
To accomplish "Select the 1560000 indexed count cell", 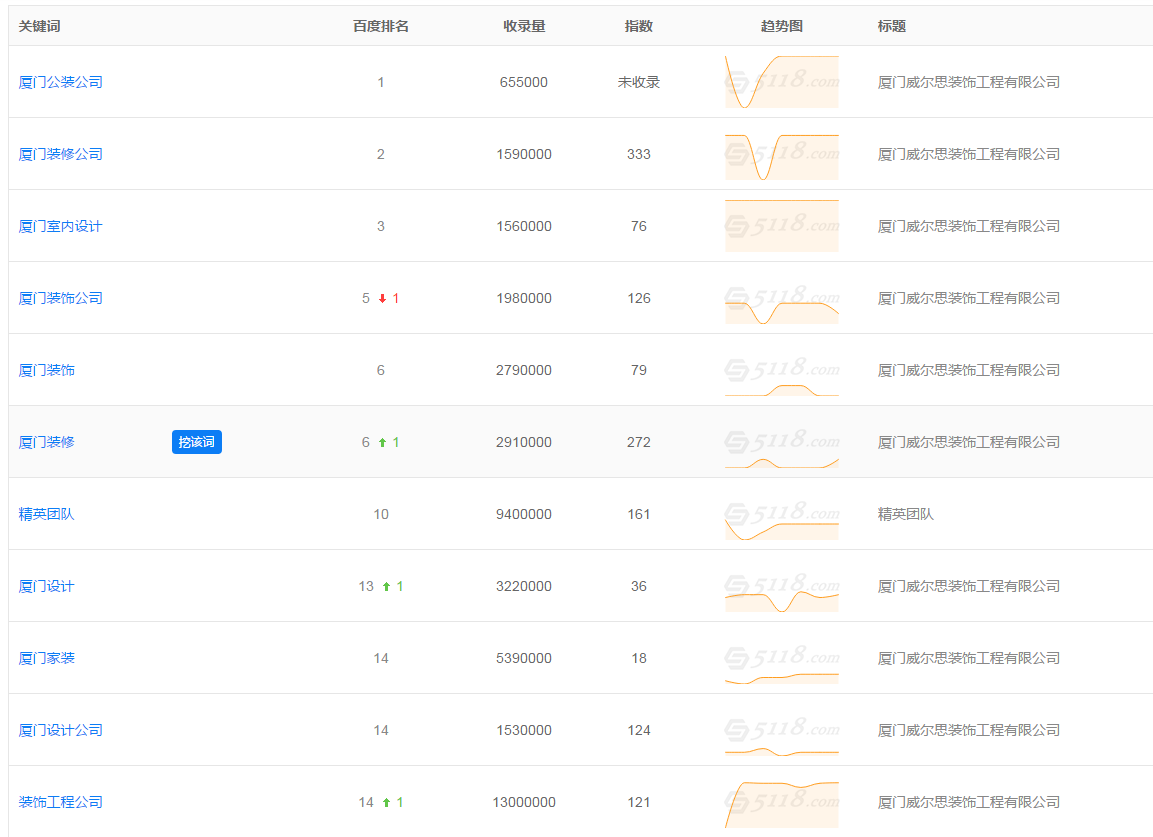I will click(x=524, y=227).
